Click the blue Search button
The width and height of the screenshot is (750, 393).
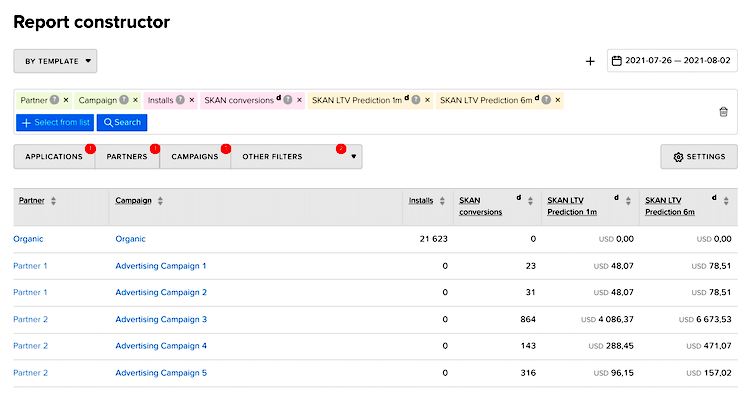pyautogui.click(x=122, y=122)
